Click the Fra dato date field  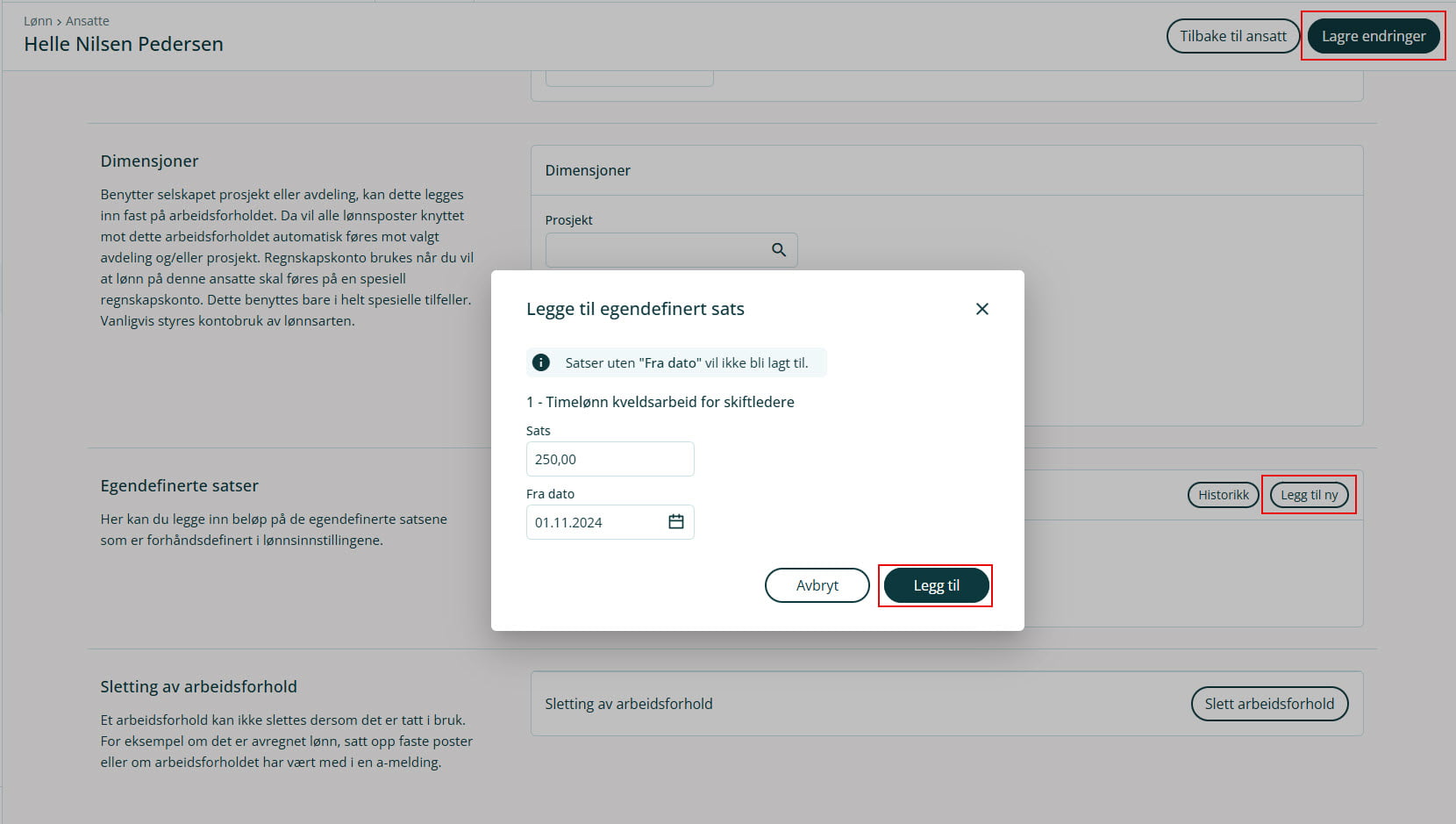pos(595,522)
